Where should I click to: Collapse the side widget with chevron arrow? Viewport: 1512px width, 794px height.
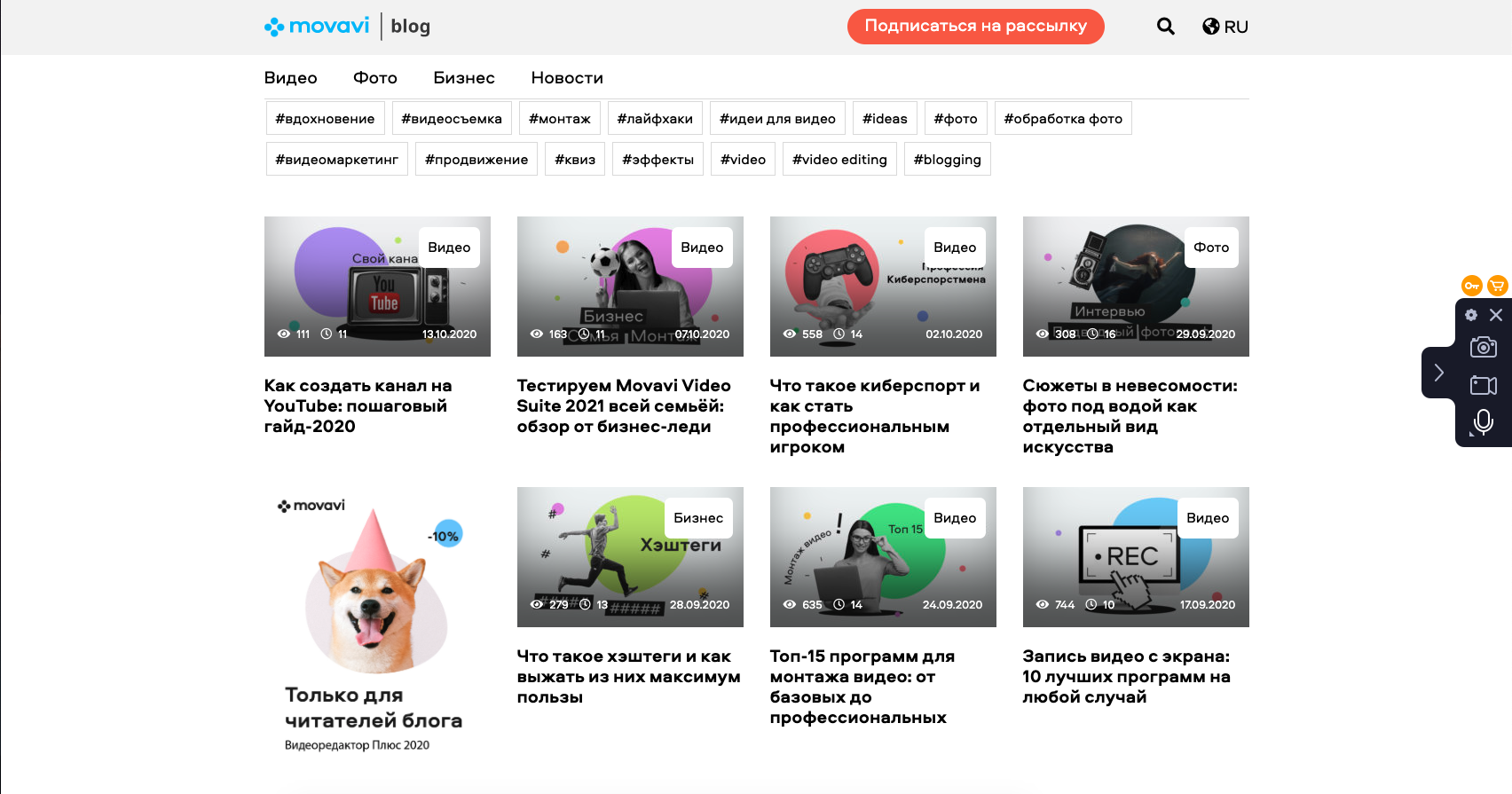(1438, 373)
